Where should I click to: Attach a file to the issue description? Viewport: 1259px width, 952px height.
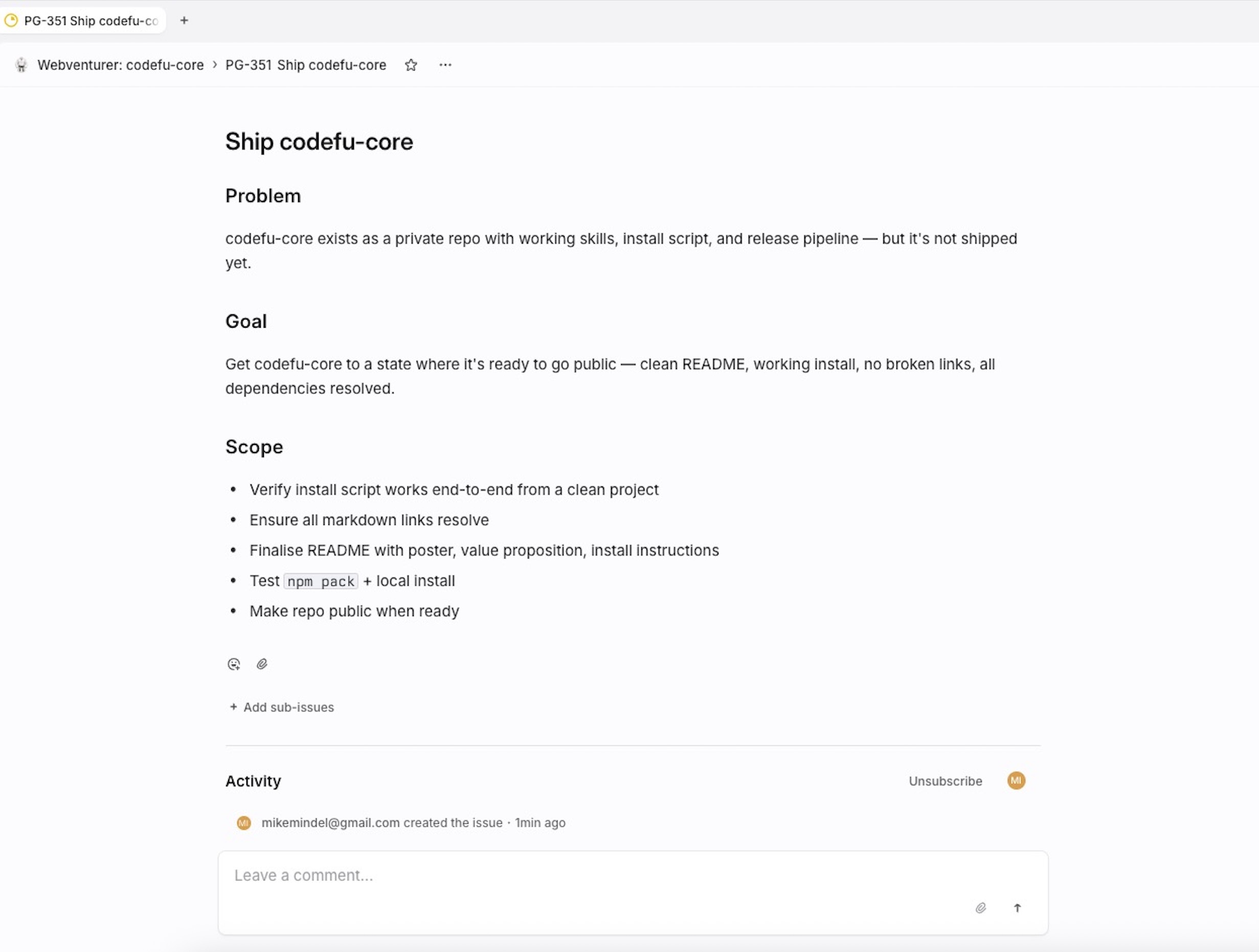click(x=262, y=664)
